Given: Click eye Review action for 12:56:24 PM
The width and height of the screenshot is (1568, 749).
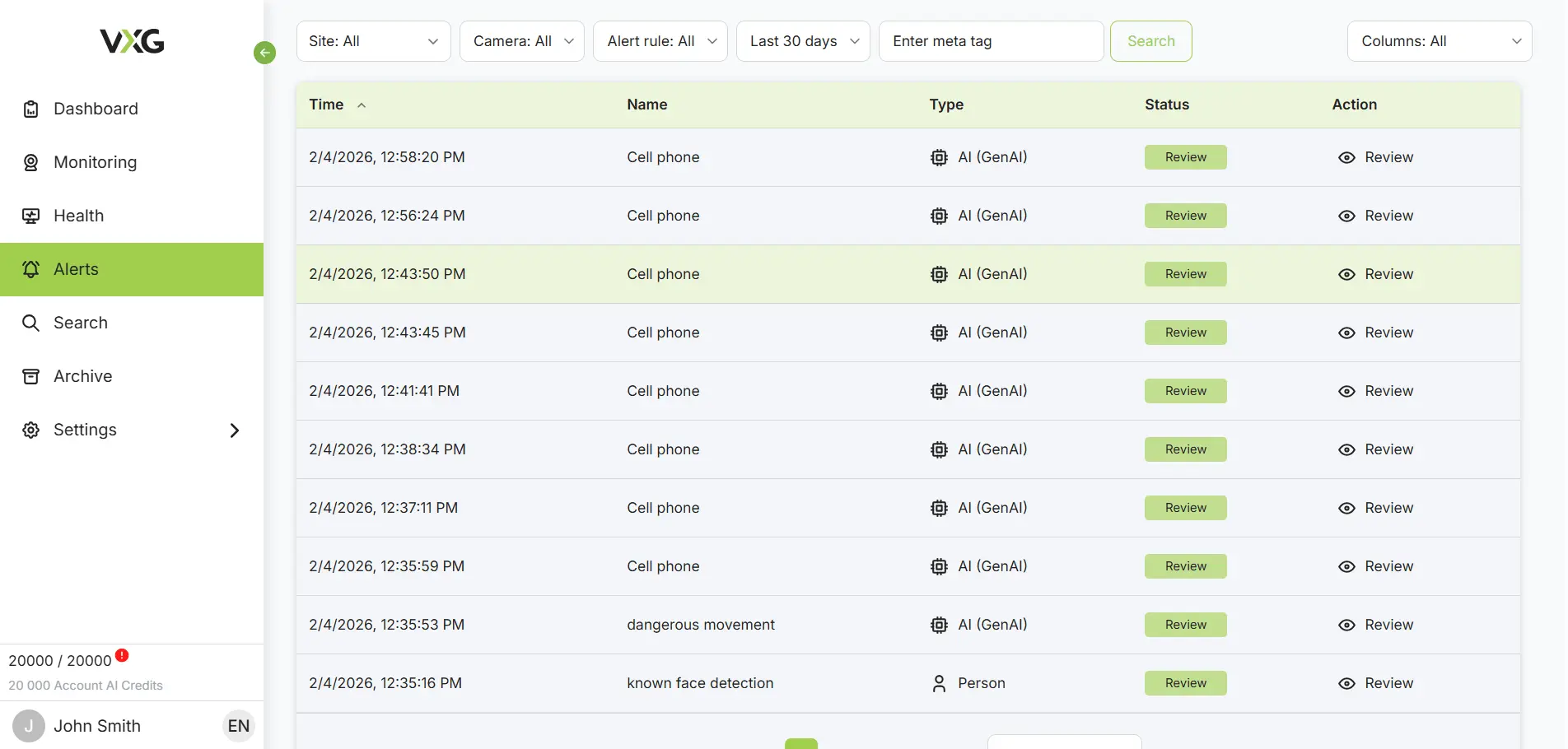Looking at the screenshot, I should (x=1375, y=216).
